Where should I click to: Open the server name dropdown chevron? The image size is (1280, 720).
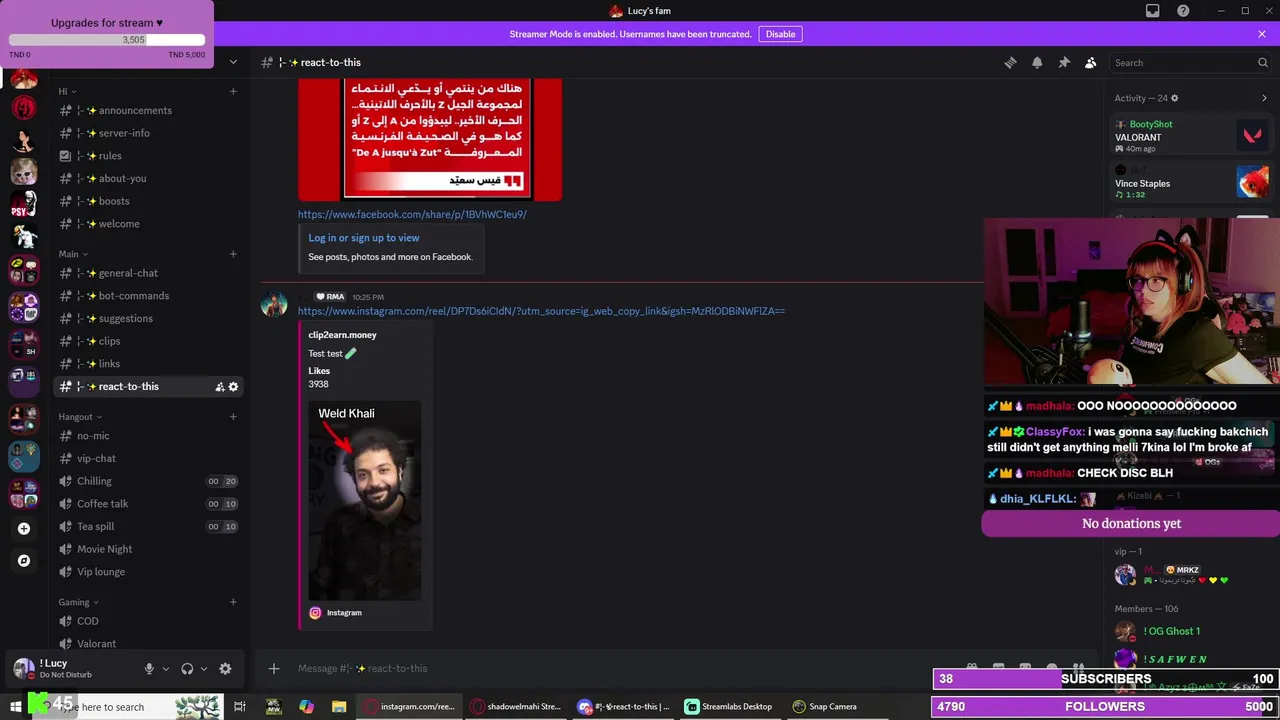coord(233,62)
